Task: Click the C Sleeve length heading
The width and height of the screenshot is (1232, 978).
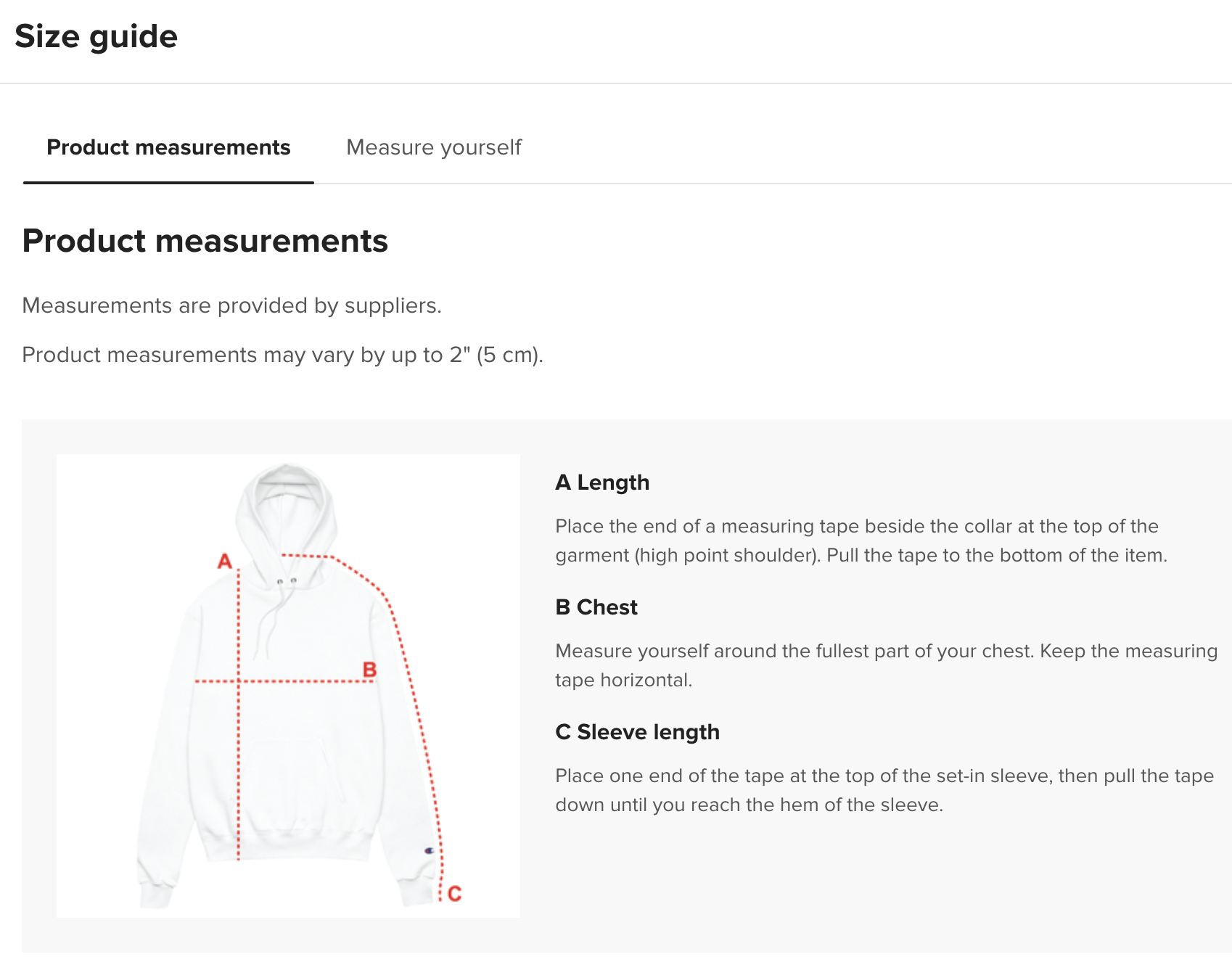Action: pyautogui.click(x=637, y=732)
